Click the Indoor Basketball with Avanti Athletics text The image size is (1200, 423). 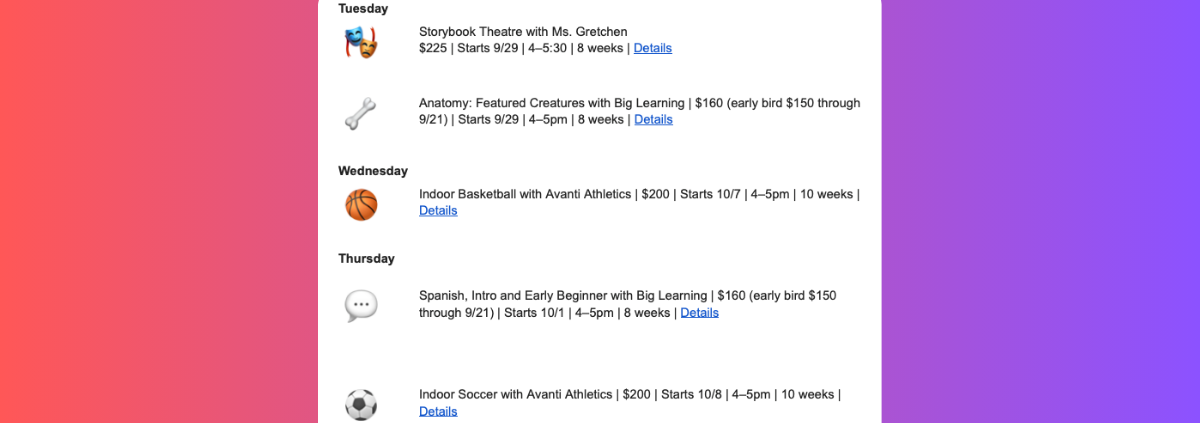tap(523, 194)
